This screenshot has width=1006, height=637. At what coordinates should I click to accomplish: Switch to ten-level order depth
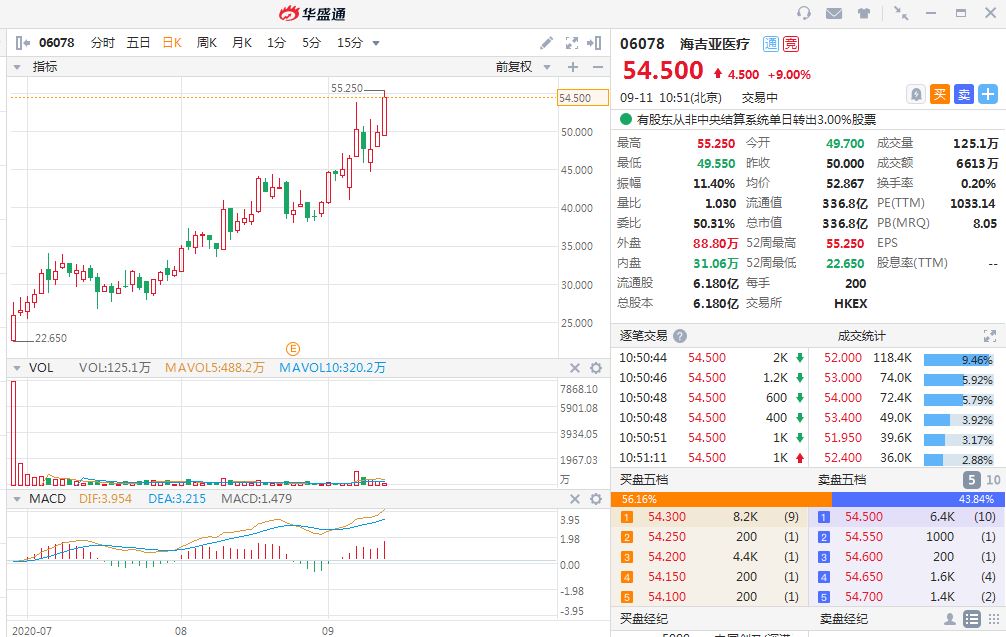991,480
